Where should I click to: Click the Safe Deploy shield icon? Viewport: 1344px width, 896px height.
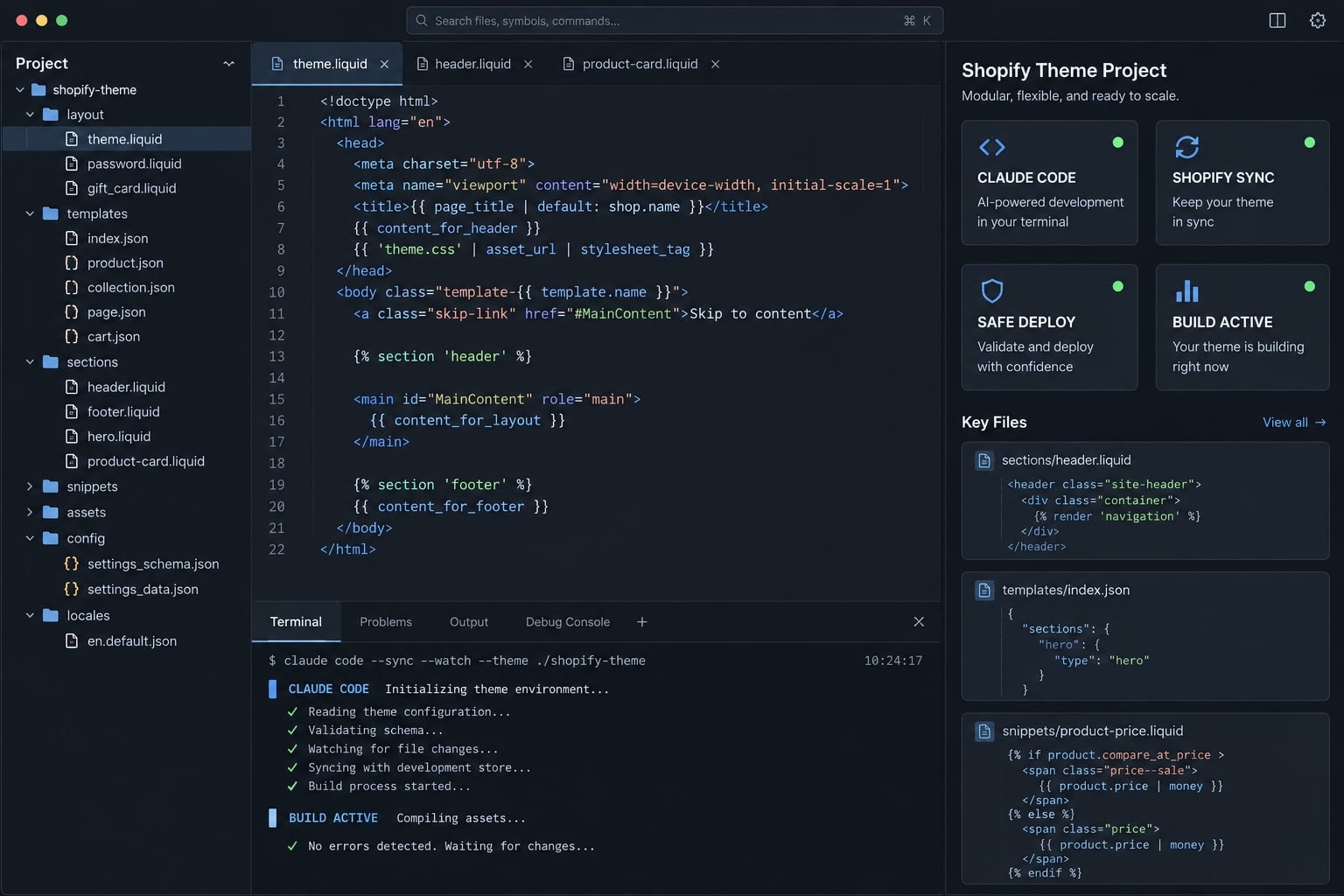pos(991,290)
